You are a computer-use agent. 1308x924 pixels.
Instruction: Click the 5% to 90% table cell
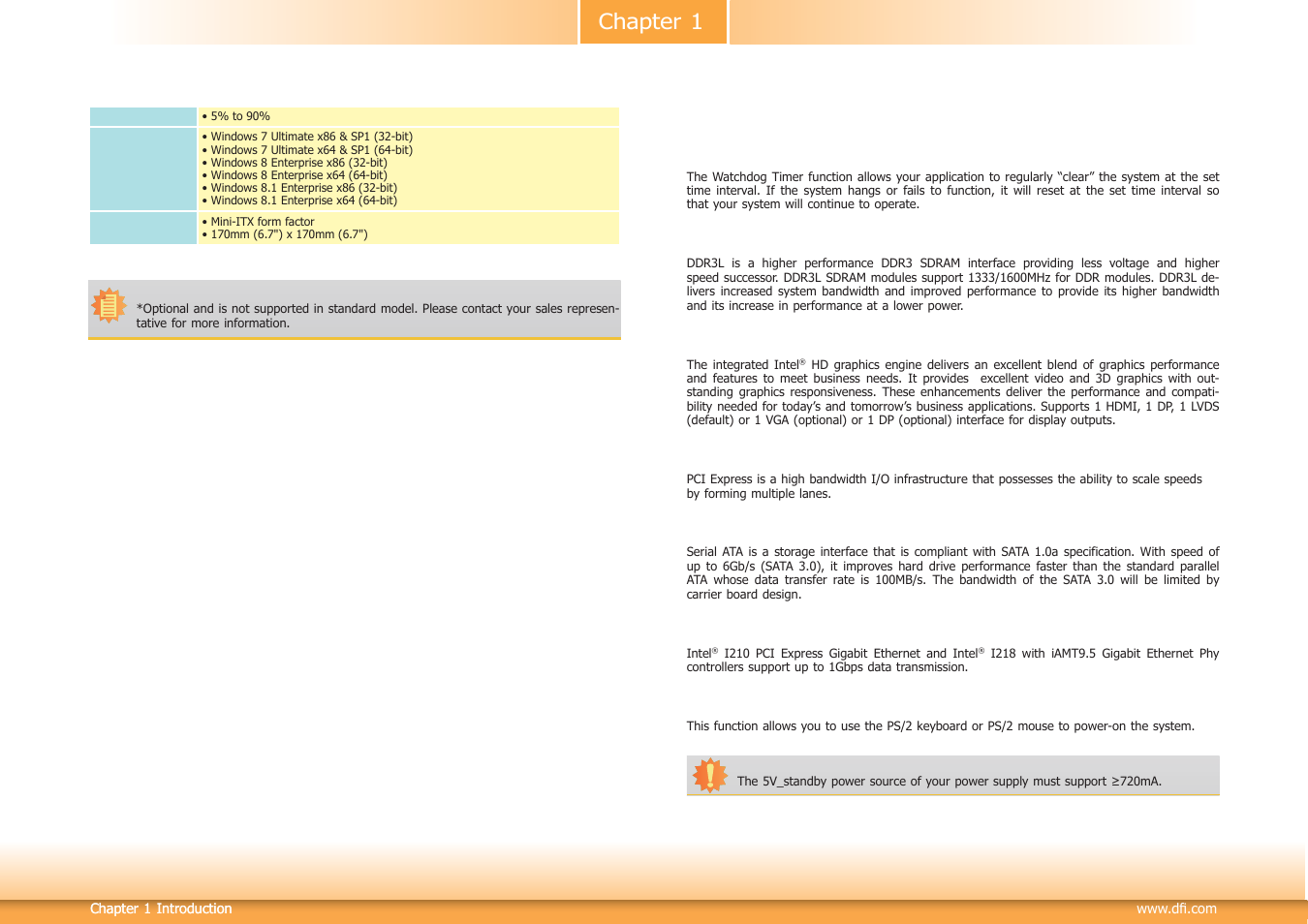pos(240,116)
